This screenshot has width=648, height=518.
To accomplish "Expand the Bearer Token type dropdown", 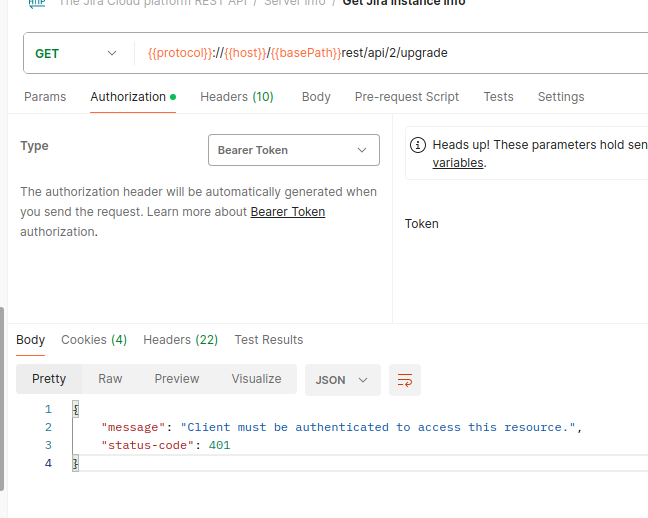I will click(x=294, y=150).
